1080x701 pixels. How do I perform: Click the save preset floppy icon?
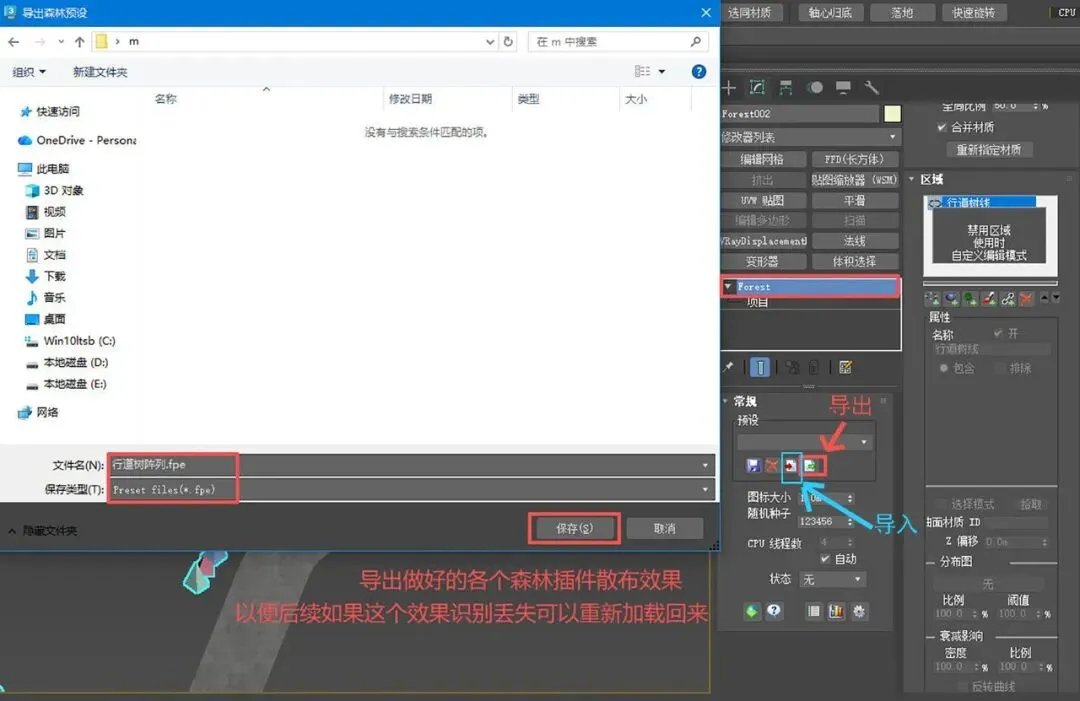[753, 466]
